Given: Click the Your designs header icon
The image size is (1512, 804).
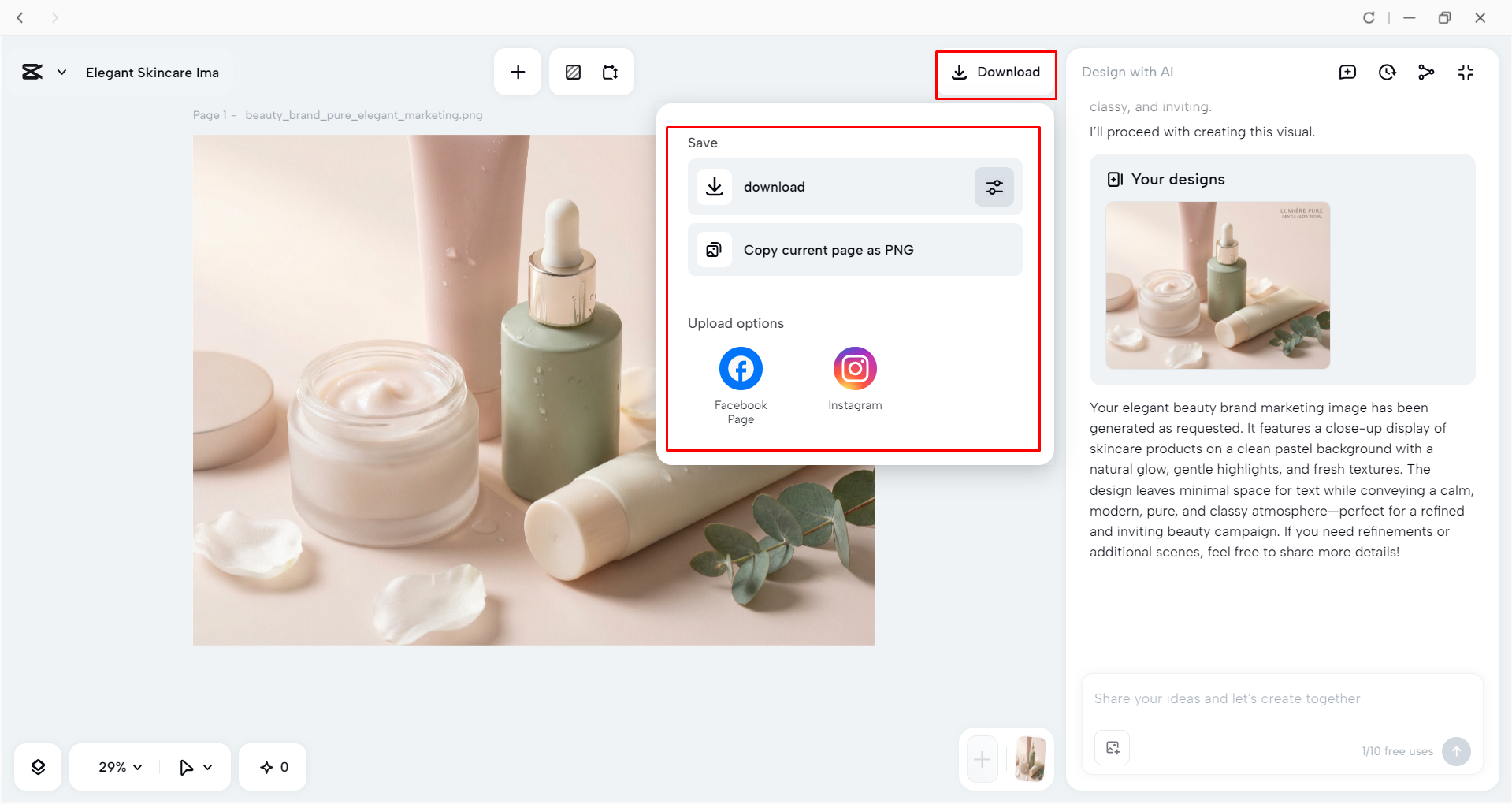Looking at the screenshot, I should point(1115,180).
